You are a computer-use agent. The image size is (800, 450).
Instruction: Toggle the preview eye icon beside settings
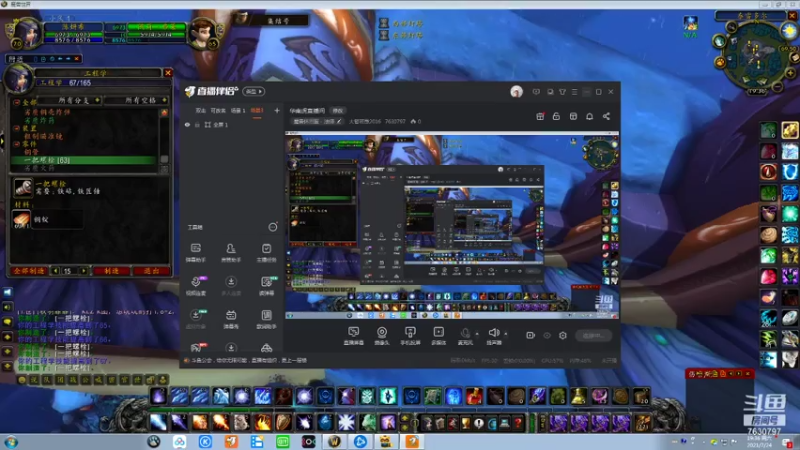tap(547, 335)
